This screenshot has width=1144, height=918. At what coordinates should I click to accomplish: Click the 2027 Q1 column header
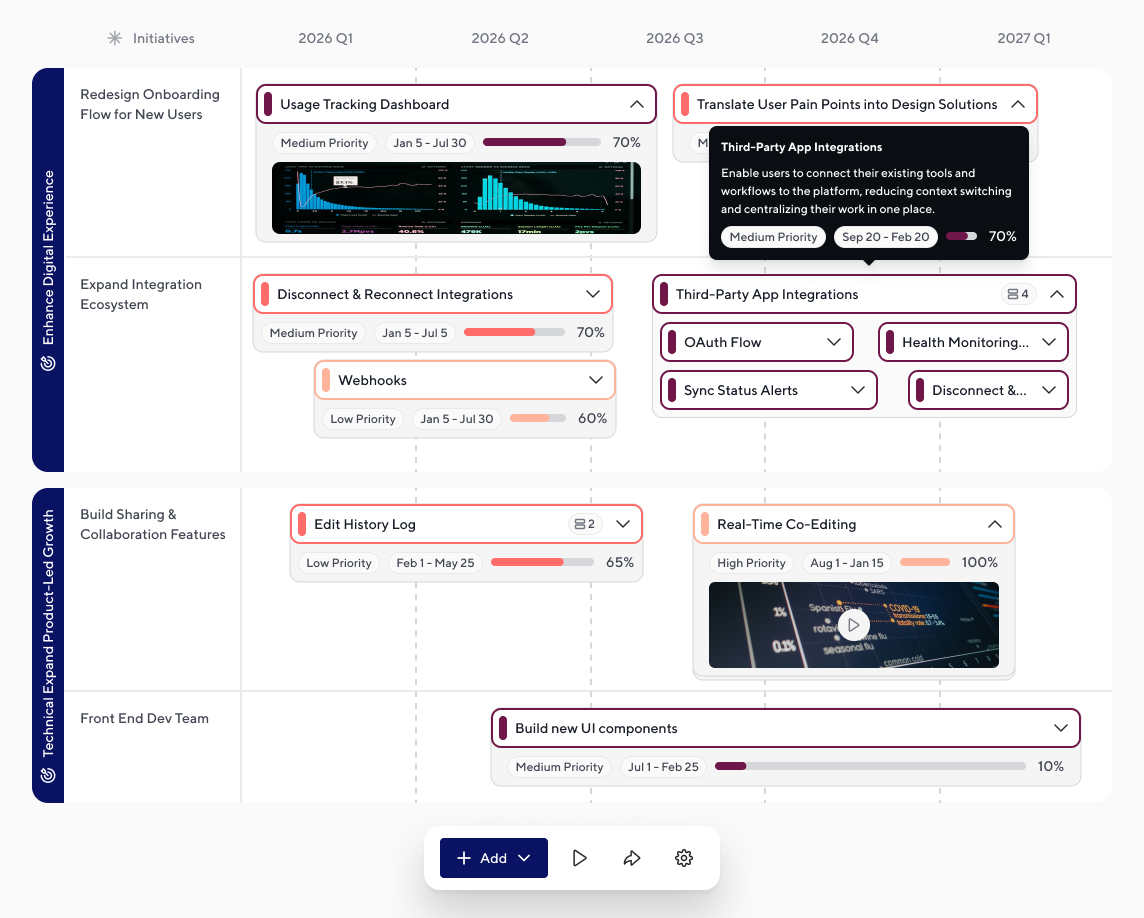(1024, 38)
